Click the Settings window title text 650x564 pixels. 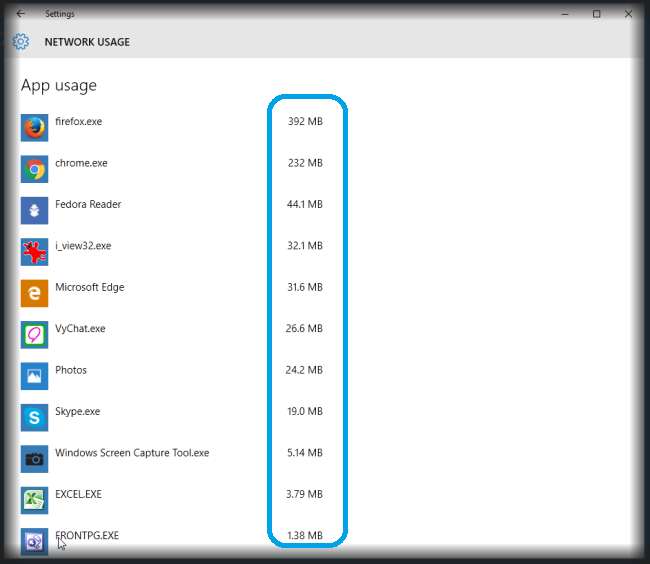pyautogui.click(x=60, y=14)
